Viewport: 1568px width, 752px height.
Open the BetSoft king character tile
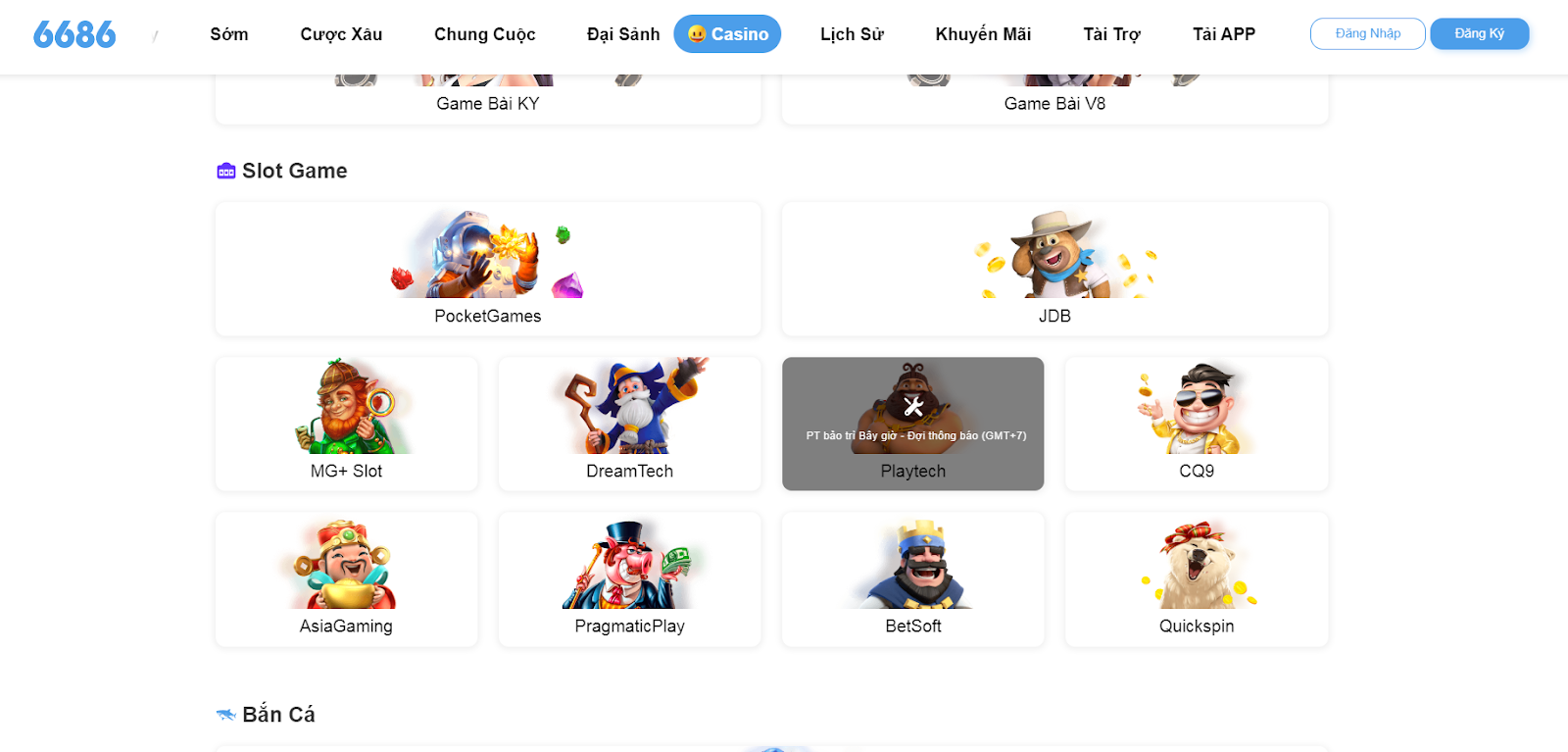click(913, 578)
